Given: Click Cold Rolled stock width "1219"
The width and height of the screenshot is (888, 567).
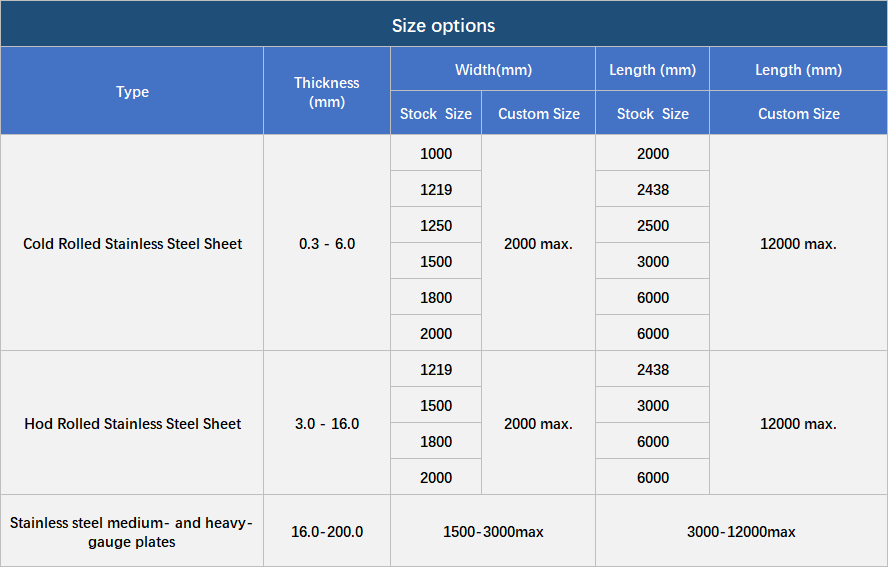Looking at the screenshot, I should coord(436,189).
